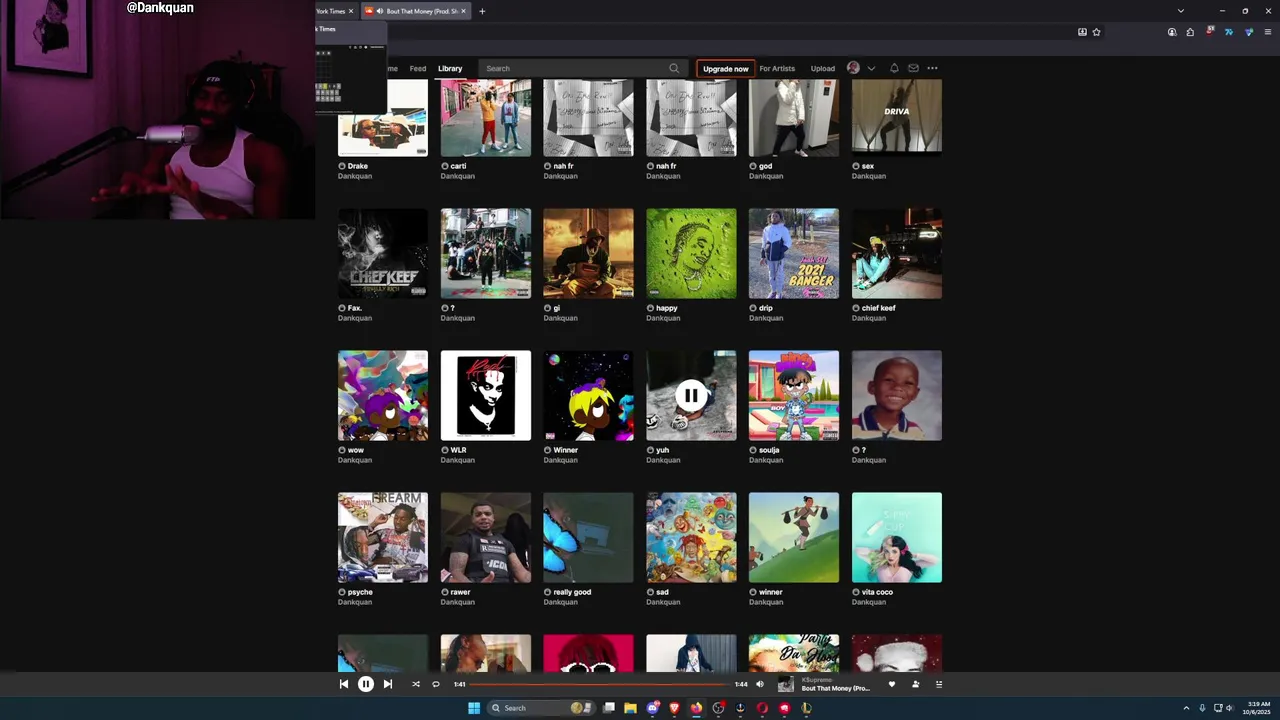The height and width of the screenshot is (720, 1280).
Task: Toggle shuffle in the player bar
Action: [x=416, y=684]
